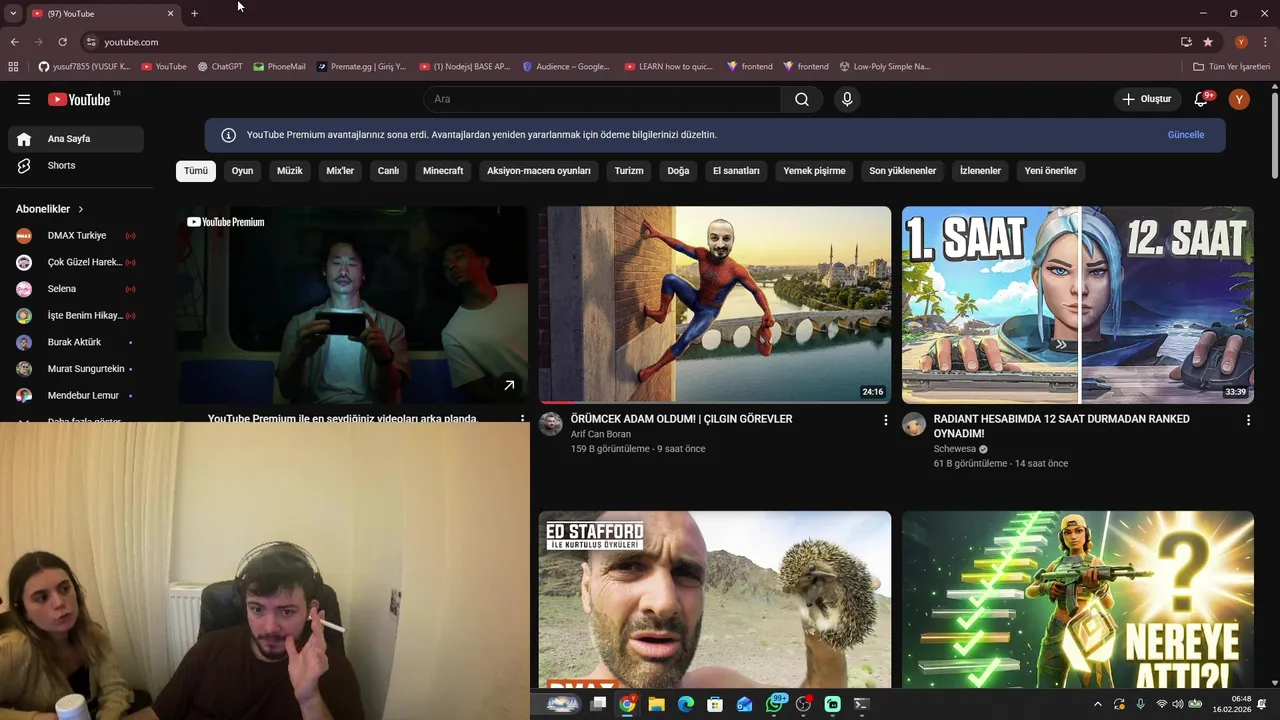Select the Canlı filter chip
This screenshot has height=720, width=1280.
click(x=388, y=171)
